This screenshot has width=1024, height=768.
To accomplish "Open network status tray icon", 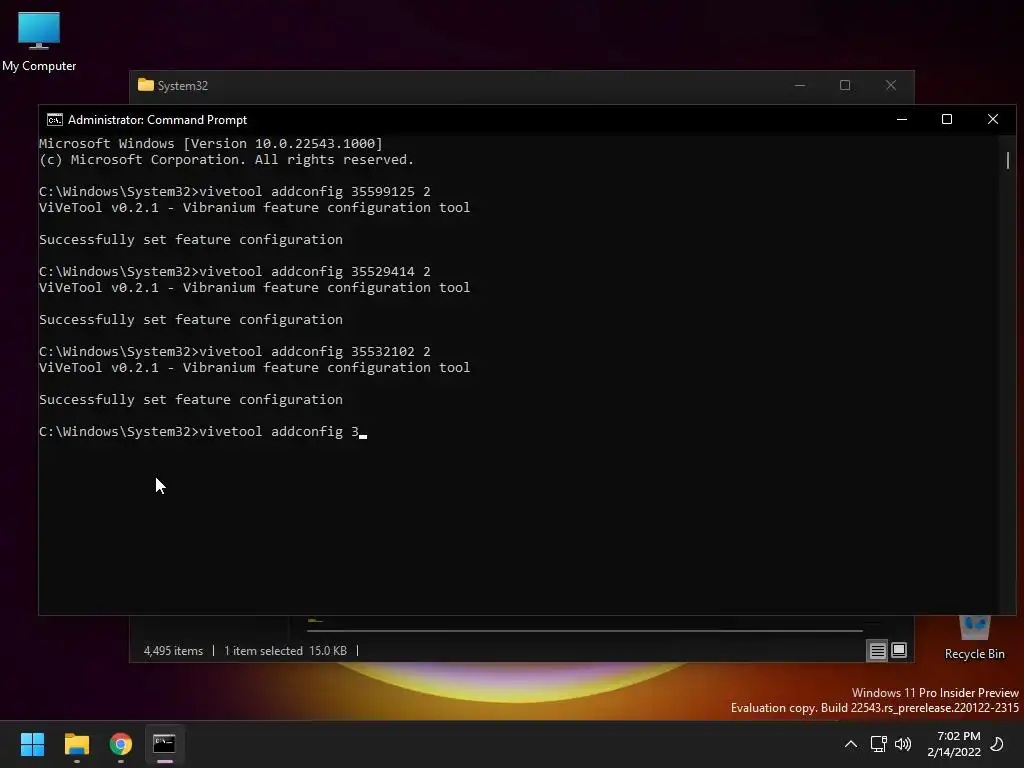I will point(878,744).
